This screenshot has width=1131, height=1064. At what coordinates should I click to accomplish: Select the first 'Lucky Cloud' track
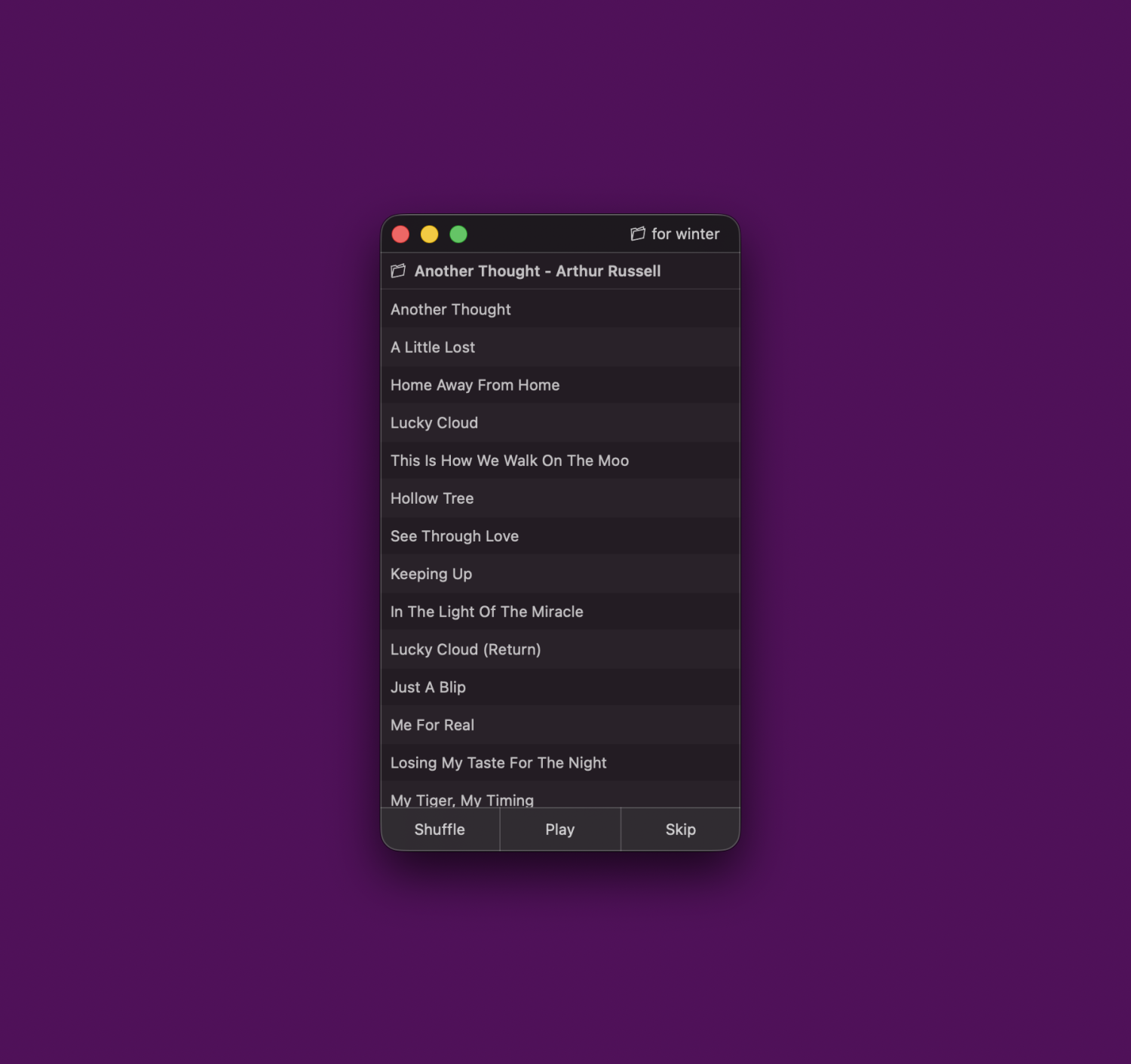(x=434, y=422)
